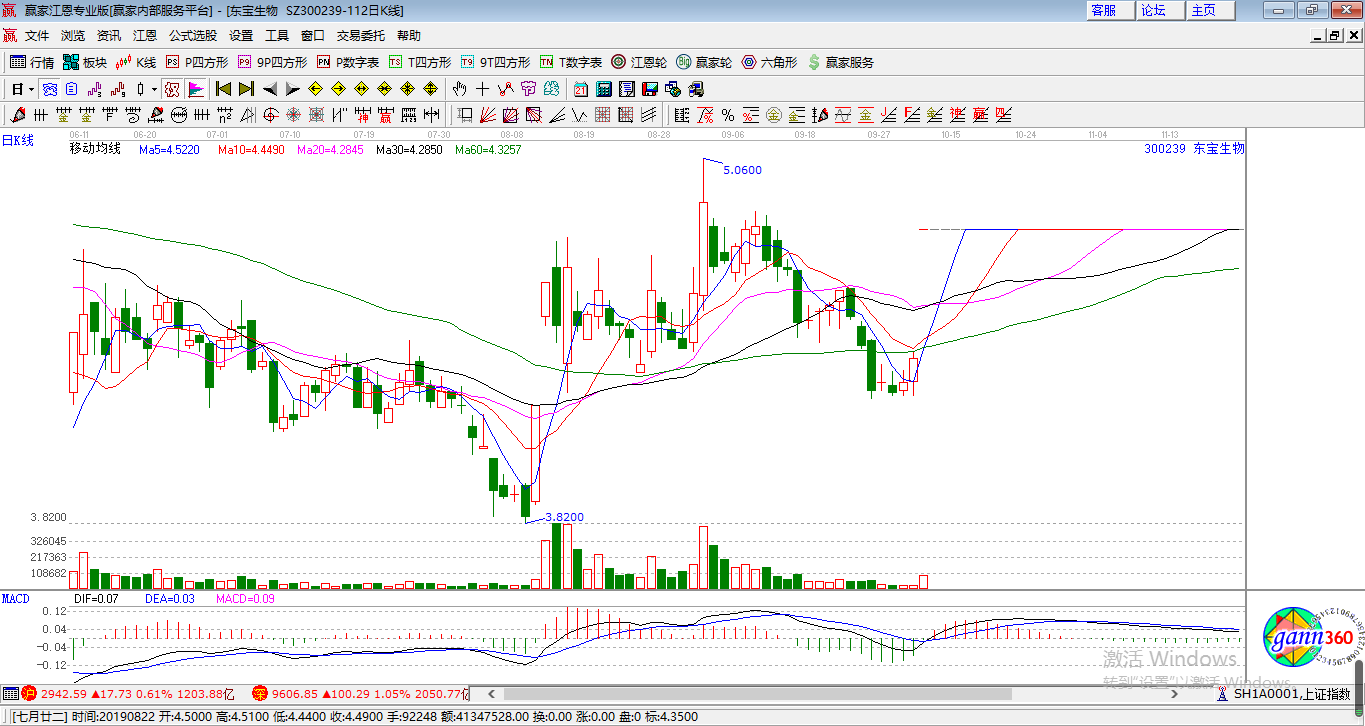Open 赢家服务 service page

click(x=841, y=62)
